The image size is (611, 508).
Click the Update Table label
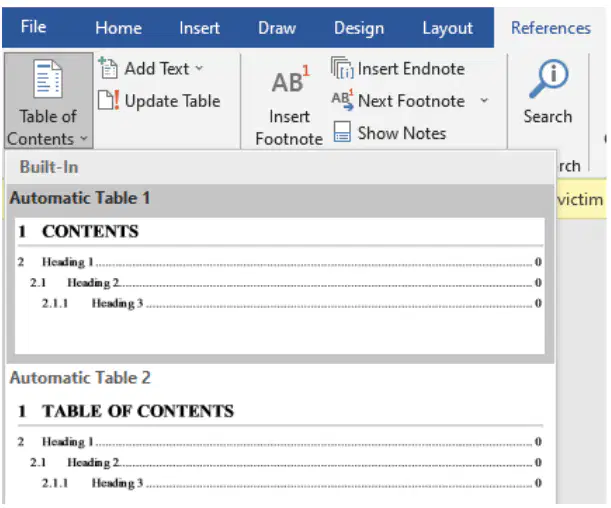pos(173,101)
